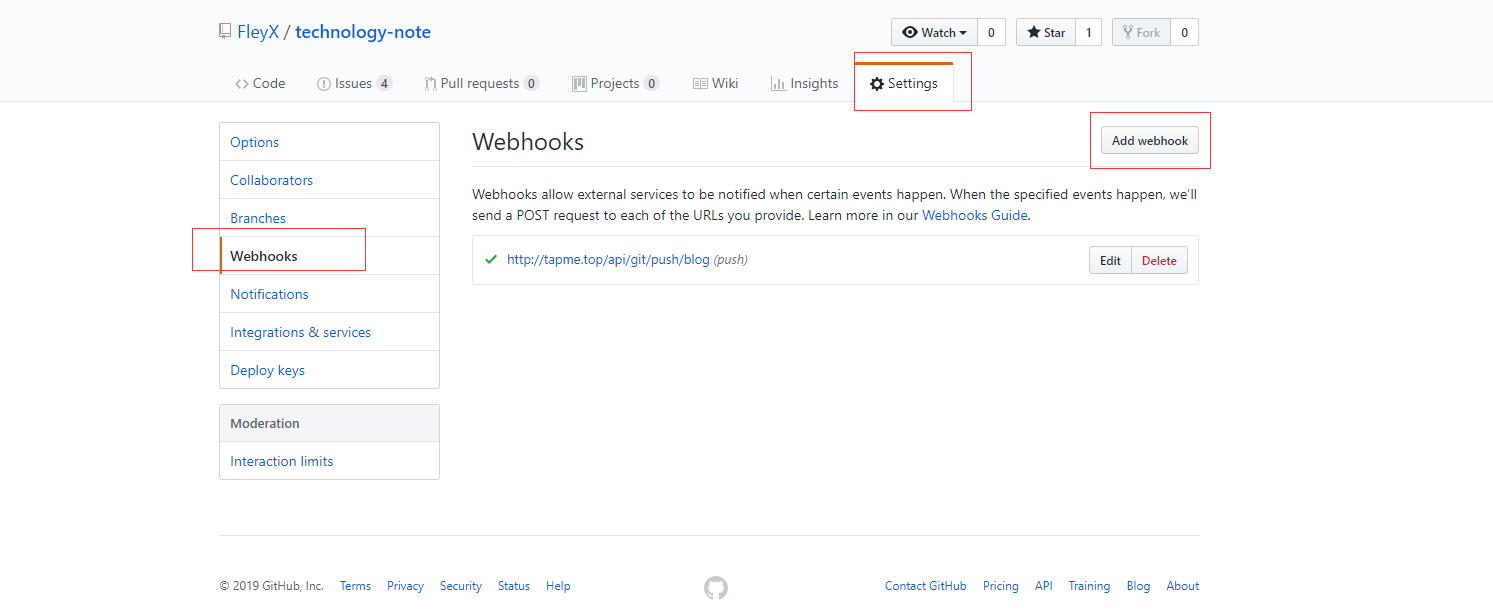
Task: Open the API footer link
Action: [x=1044, y=586]
